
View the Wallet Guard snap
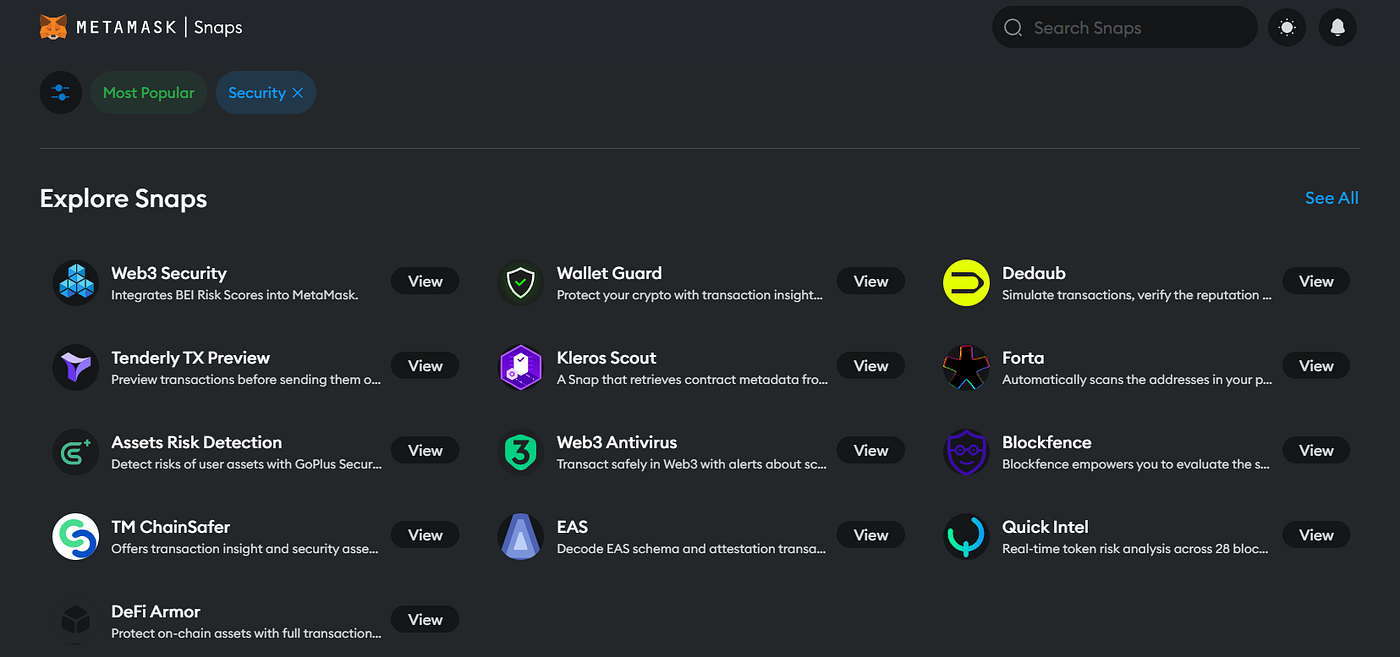point(871,281)
